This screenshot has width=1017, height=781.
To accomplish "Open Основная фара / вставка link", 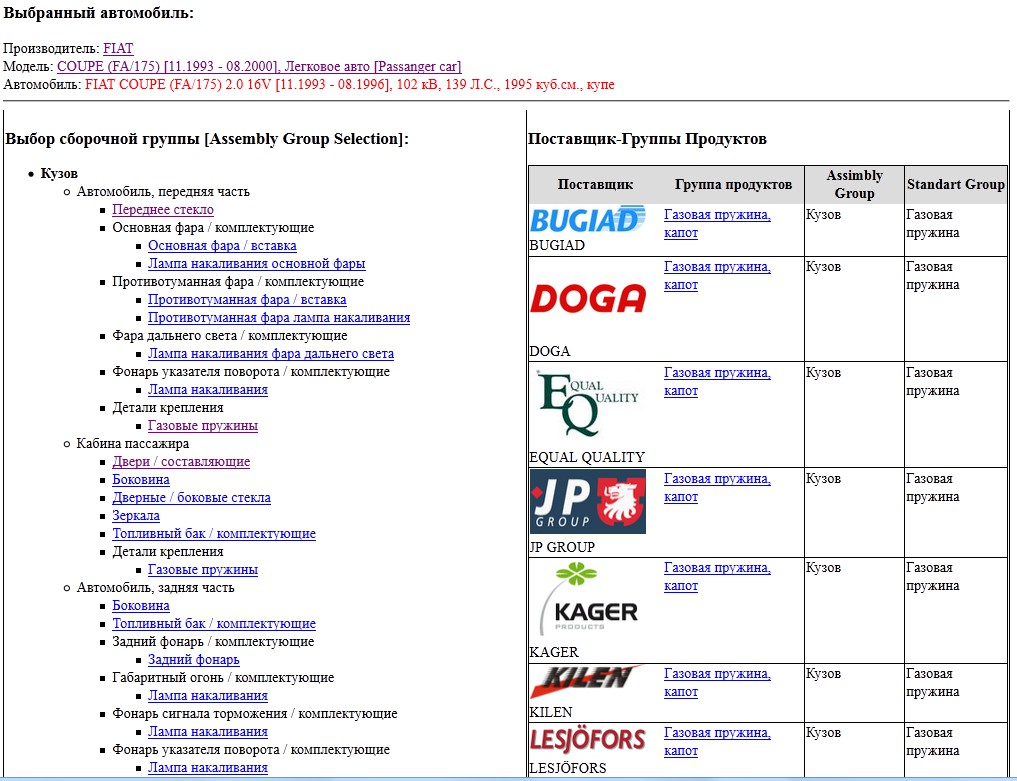I will (222, 246).
